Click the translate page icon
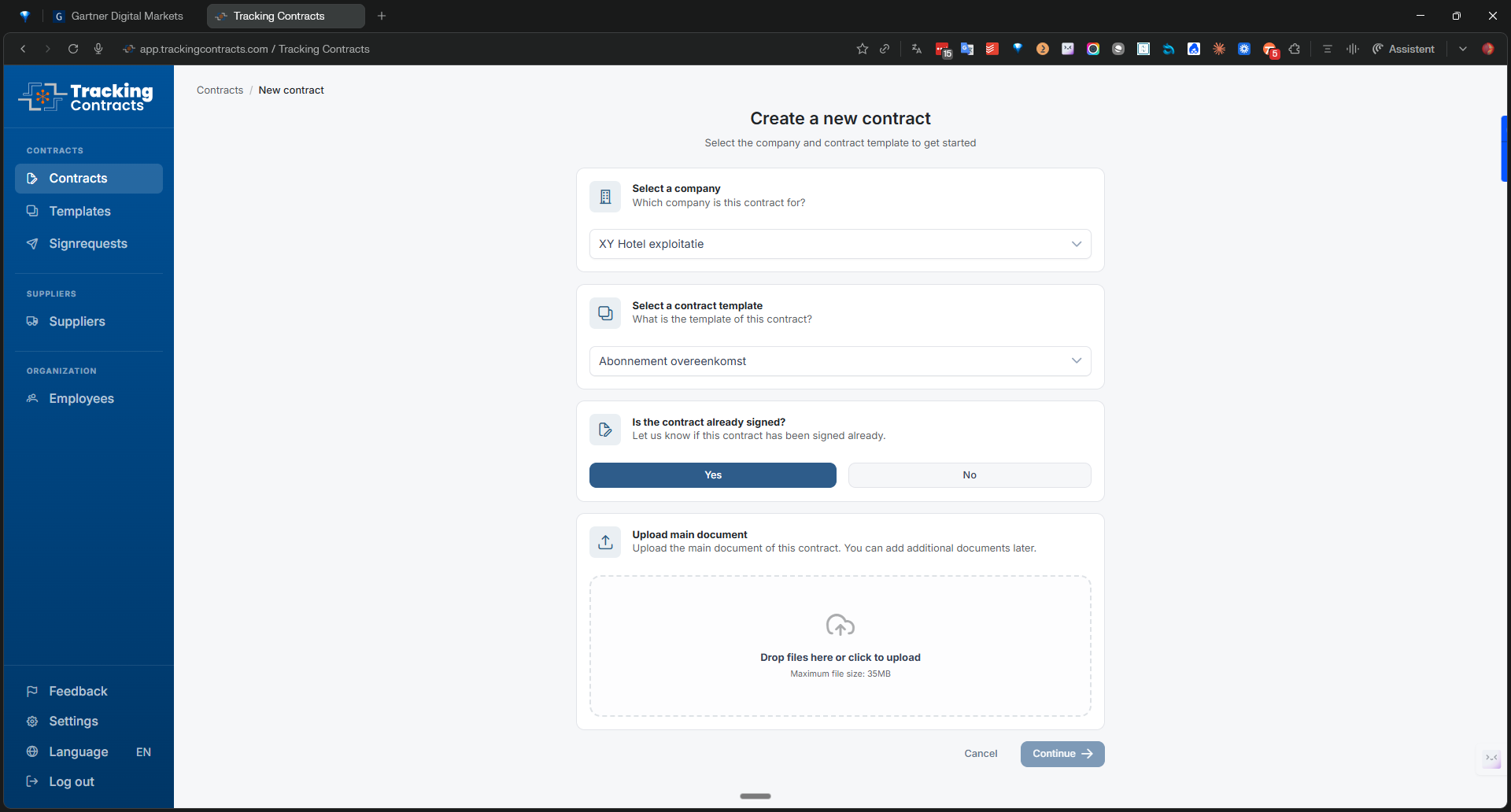This screenshot has height=812, width=1511. point(917,49)
